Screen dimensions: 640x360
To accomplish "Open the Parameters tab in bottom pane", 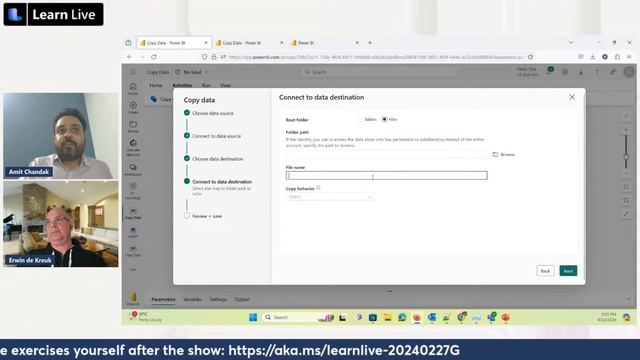I will pyautogui.click(x=163, y=299).
